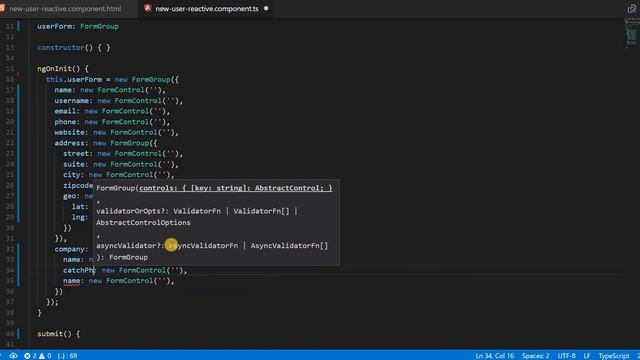Viewport: 640px width, 360px height.
Task: Select the new-user-reactive.component.ts tab
Action: click(x=207, y=9)
